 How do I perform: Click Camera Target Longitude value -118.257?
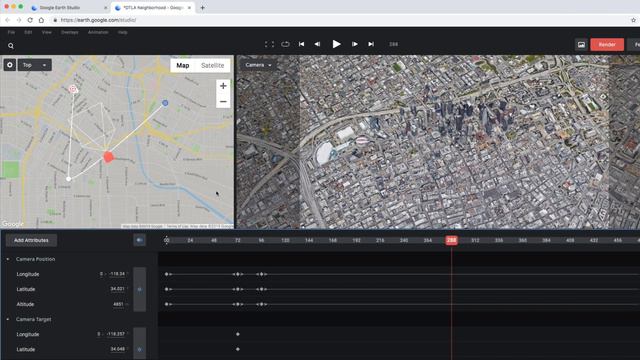click(116, 334)
